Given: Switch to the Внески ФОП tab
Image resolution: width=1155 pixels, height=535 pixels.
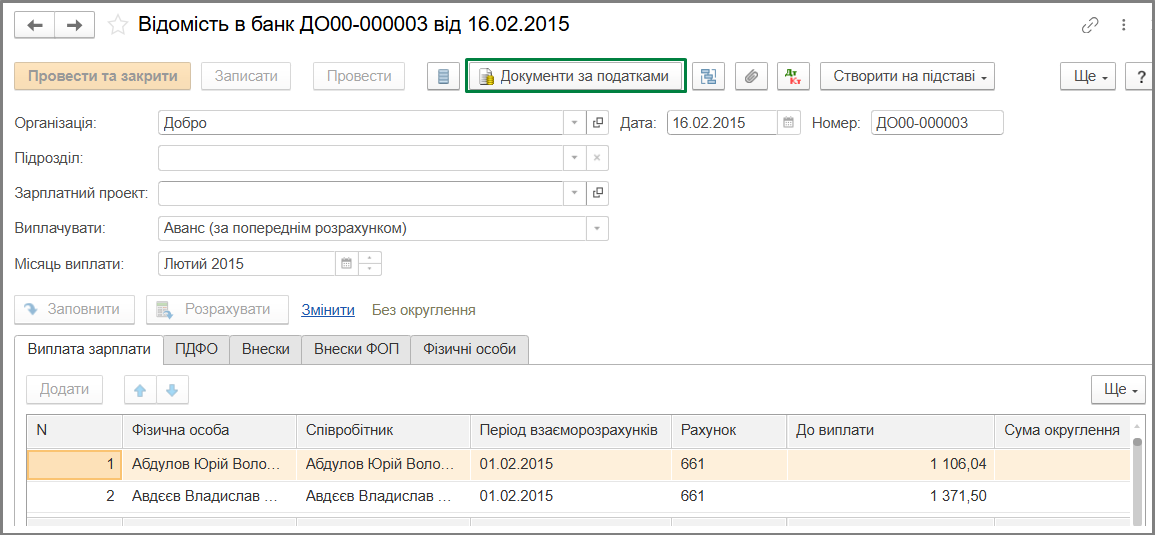Looking at the screenshot, I should click(x=357, y=349).
